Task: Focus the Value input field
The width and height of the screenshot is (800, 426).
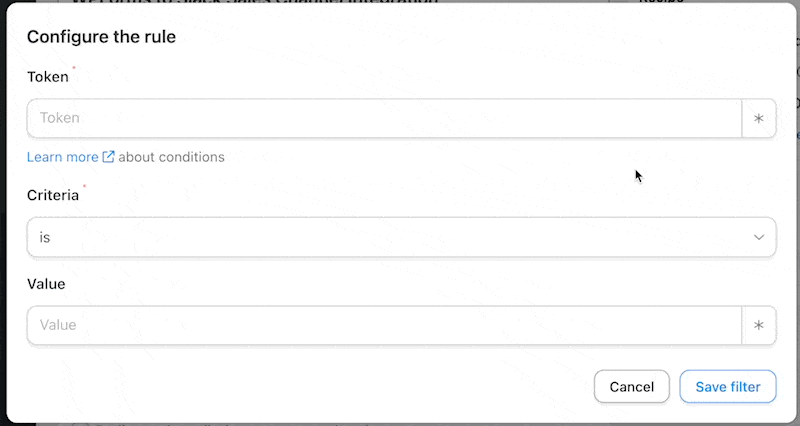Action: (x=384, y=325)
